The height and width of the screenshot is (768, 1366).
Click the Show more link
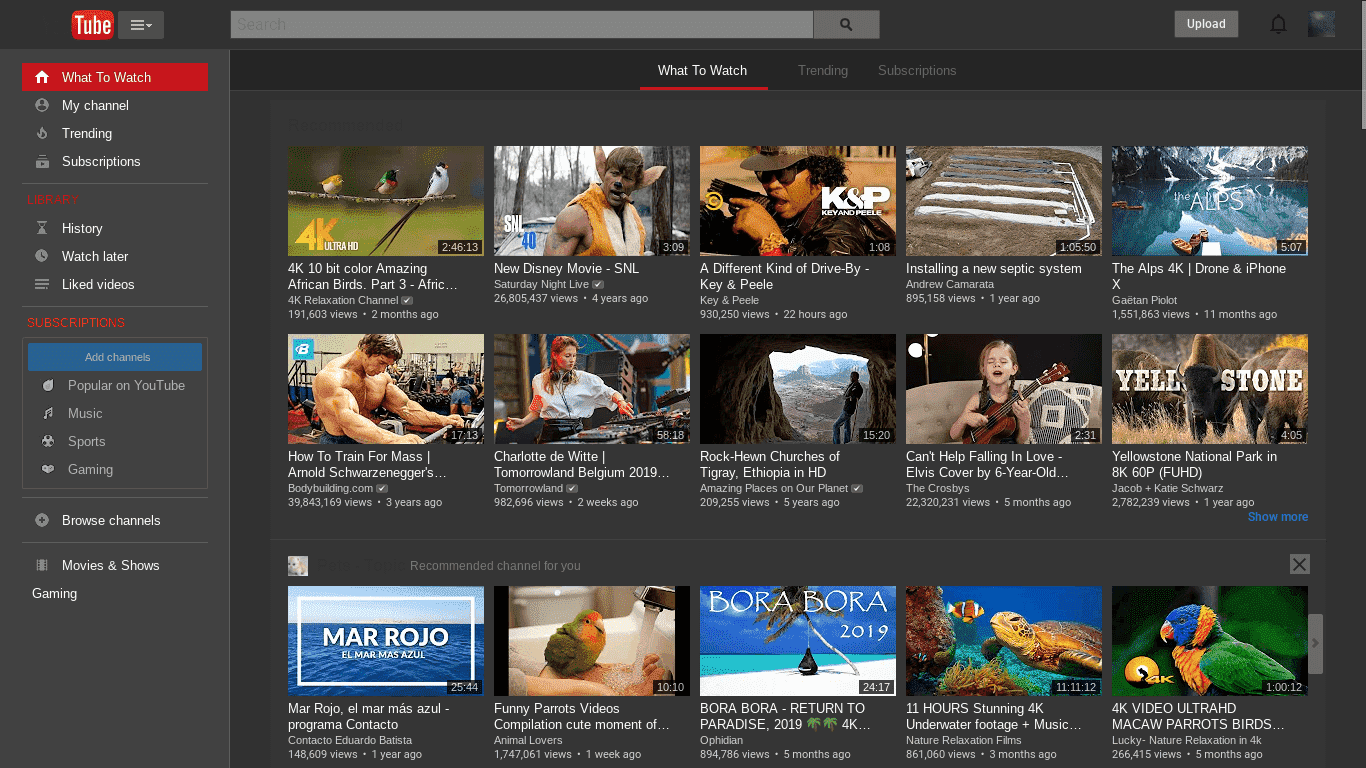point(1278,517)
